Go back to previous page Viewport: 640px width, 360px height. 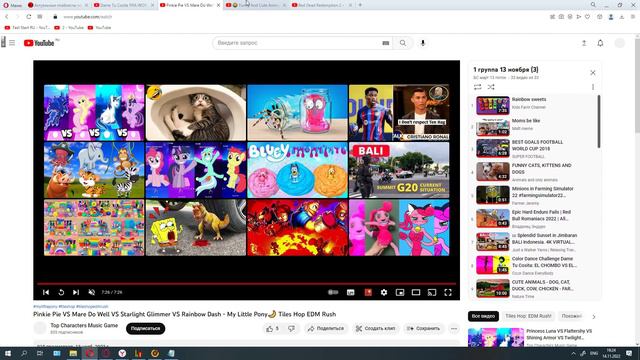tap(7, 17)
